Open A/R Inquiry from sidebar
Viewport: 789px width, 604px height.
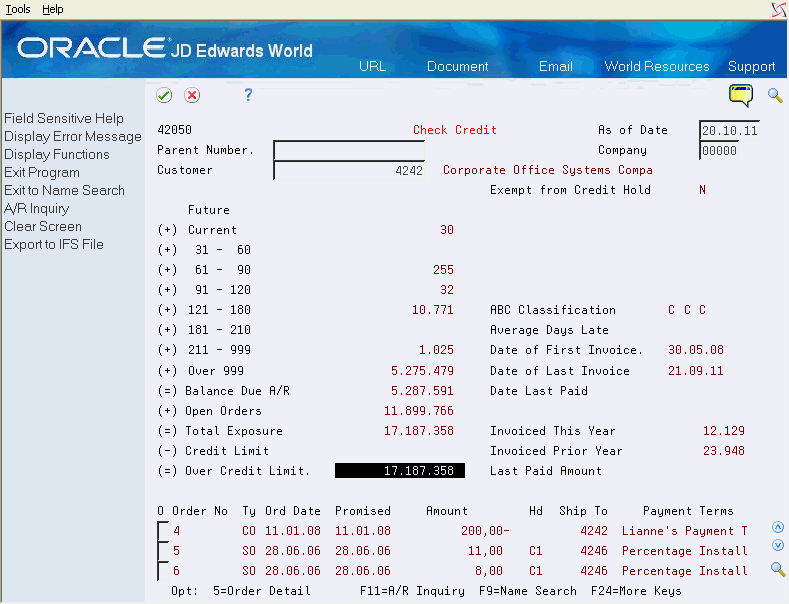[x=37, y=208]
